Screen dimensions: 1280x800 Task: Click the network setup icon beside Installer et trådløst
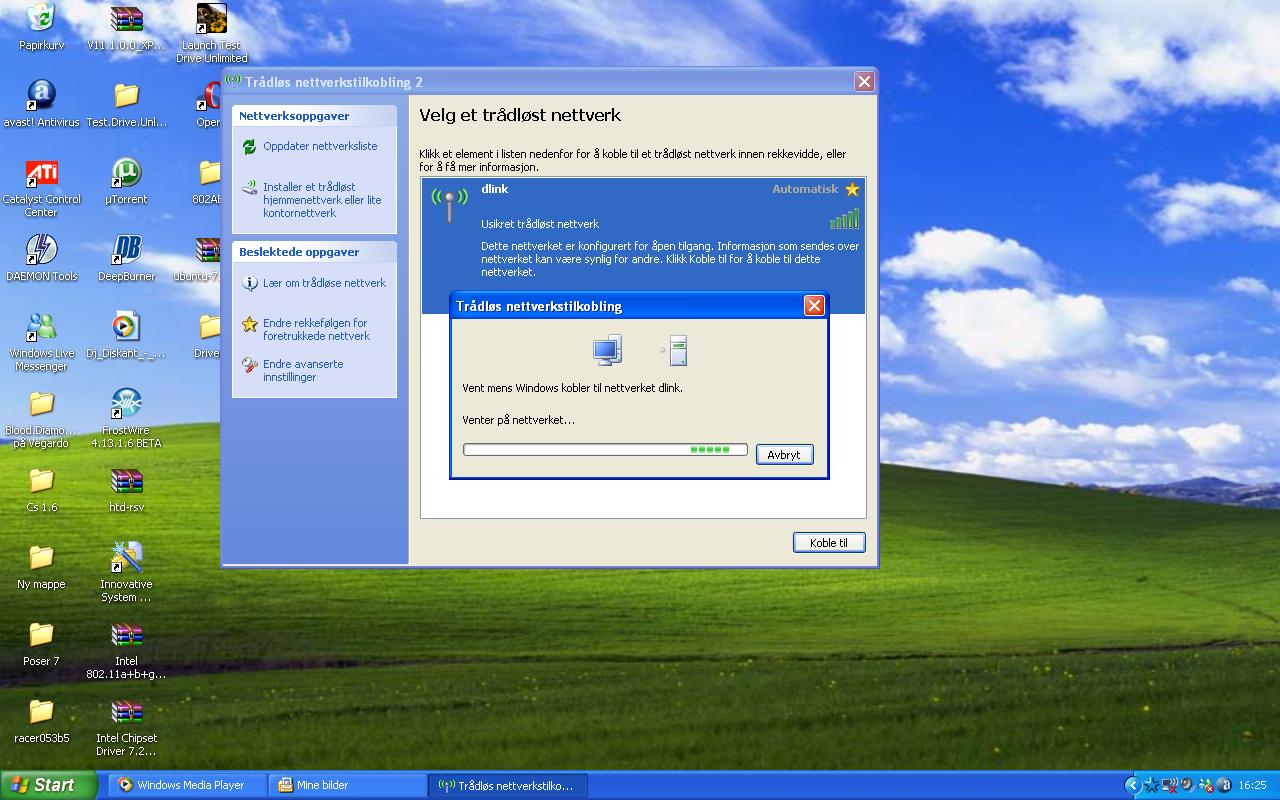[249, 187]
